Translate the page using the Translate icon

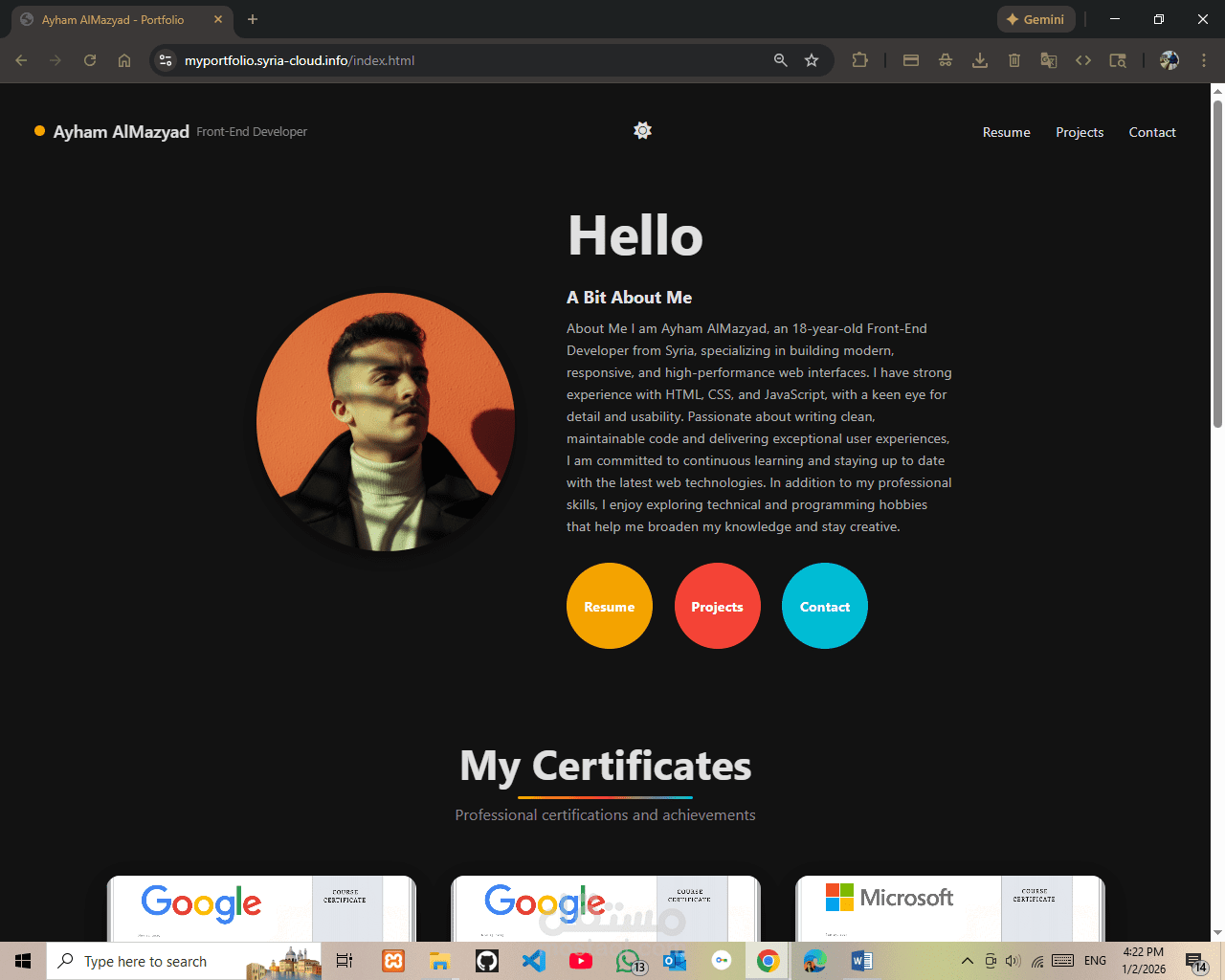pyautogui.click(x=1048, y=59)
